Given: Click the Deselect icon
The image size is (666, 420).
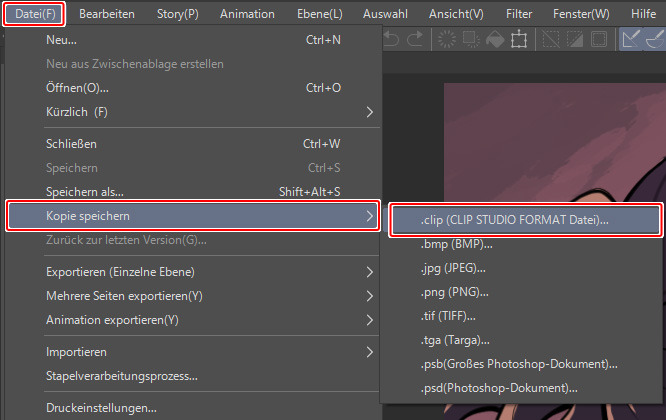Looking at the screenshot, I should 551,40.
